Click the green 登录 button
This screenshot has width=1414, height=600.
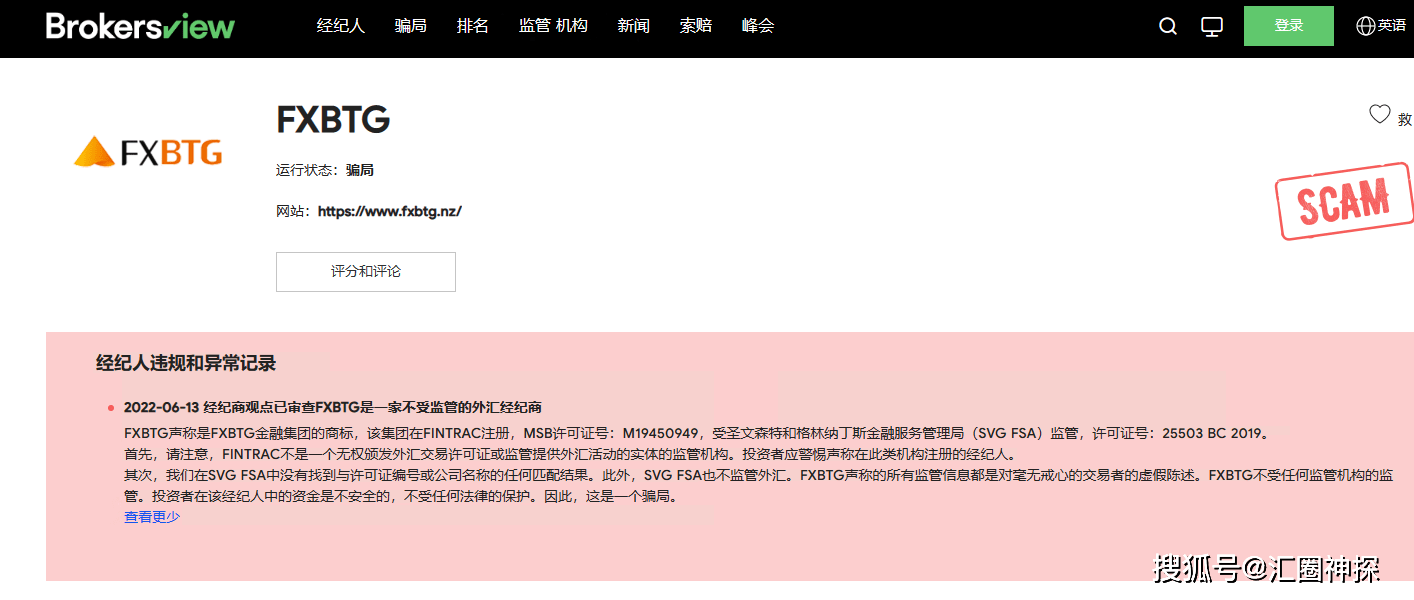(x=1288, y=26)
